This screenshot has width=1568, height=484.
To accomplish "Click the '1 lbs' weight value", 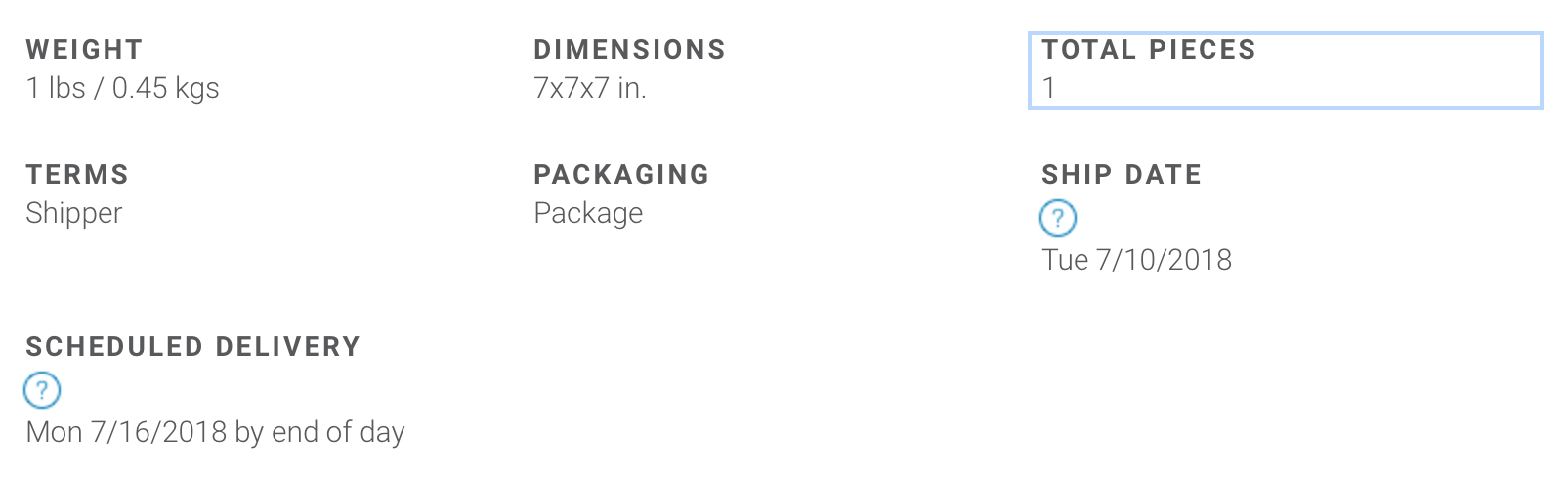I will pyautogui.click(x=56, y=88).
